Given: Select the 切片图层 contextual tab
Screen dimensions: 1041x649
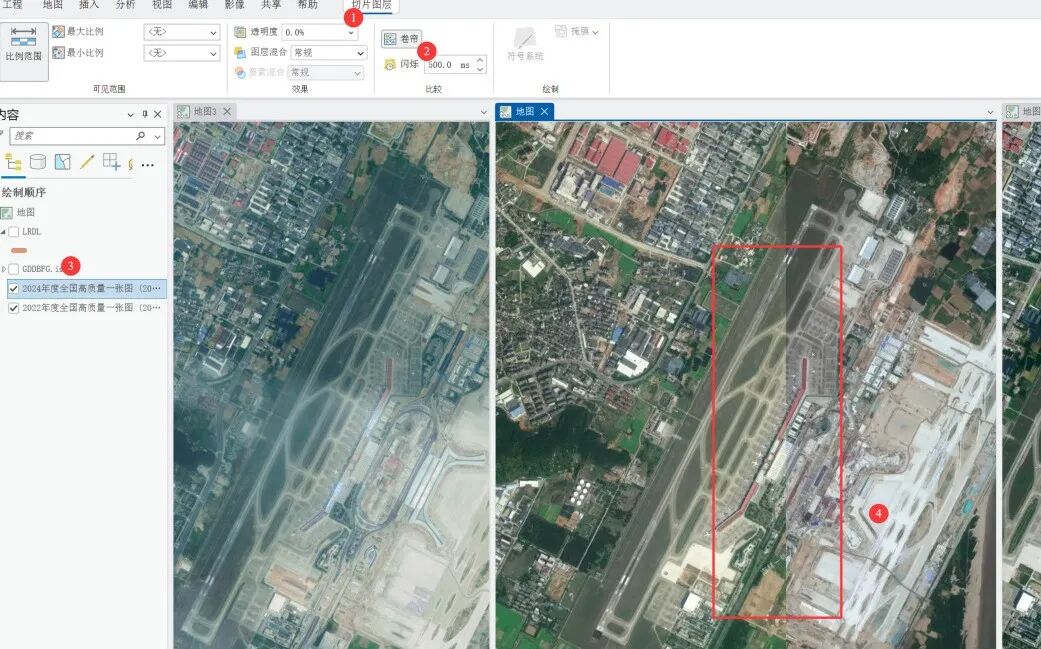Looking at the screenshot, I should [371, 5].
